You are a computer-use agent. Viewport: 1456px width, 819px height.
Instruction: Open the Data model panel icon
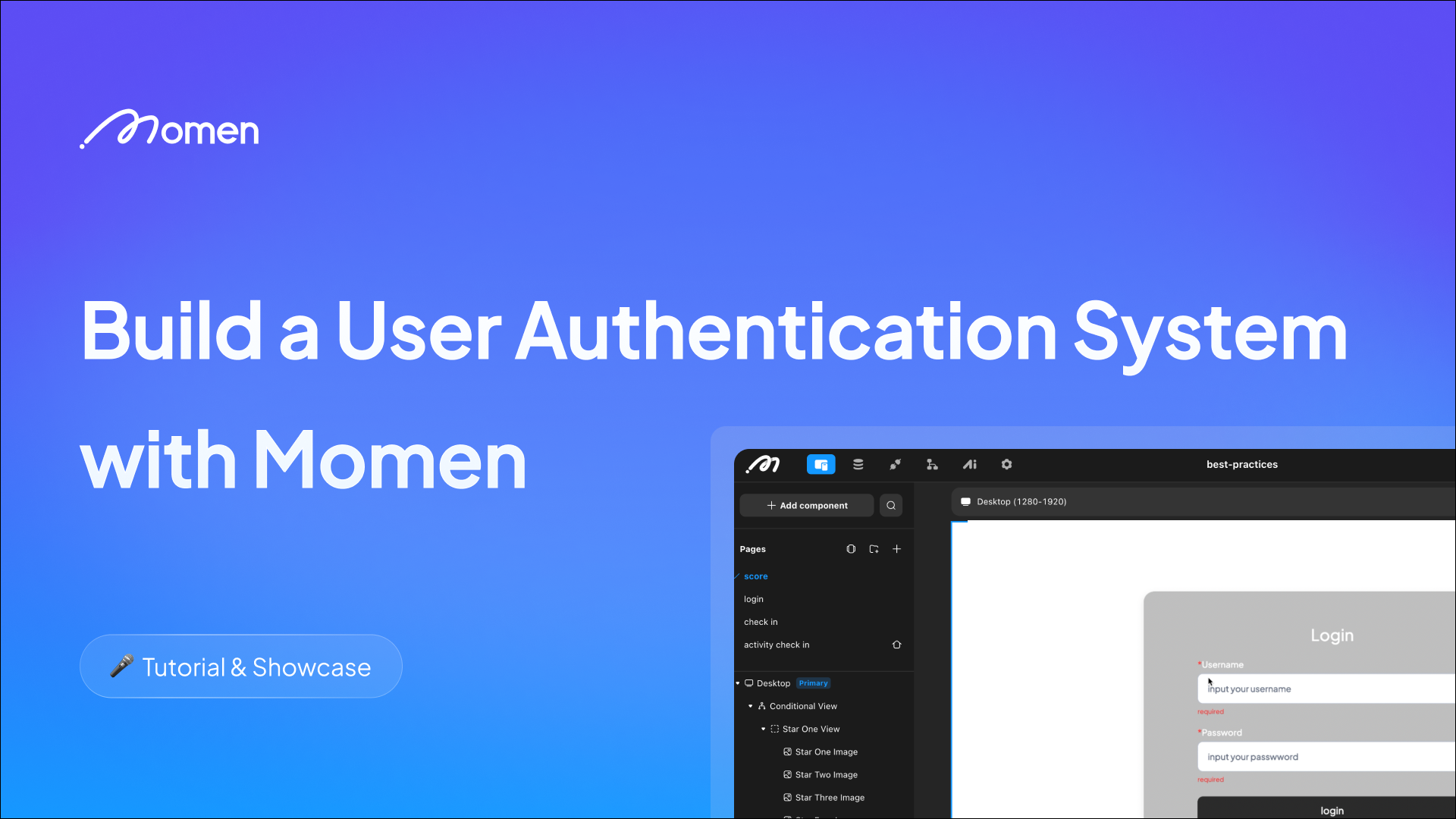pyautogui.click(x=857, y=464)
